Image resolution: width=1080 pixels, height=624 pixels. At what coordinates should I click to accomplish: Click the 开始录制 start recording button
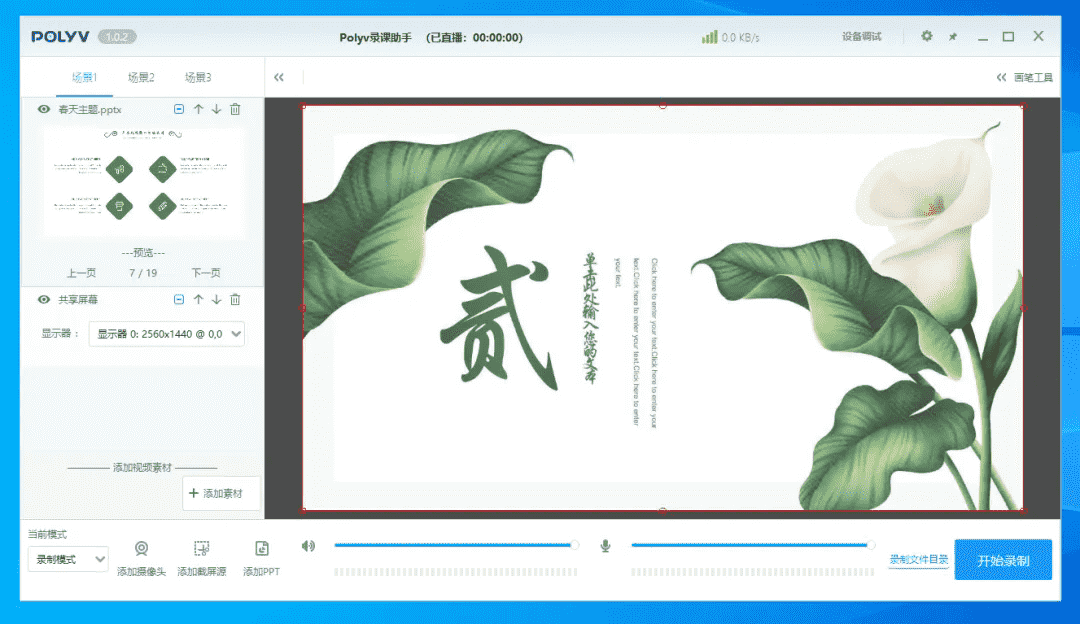(x=1003, y=560)
